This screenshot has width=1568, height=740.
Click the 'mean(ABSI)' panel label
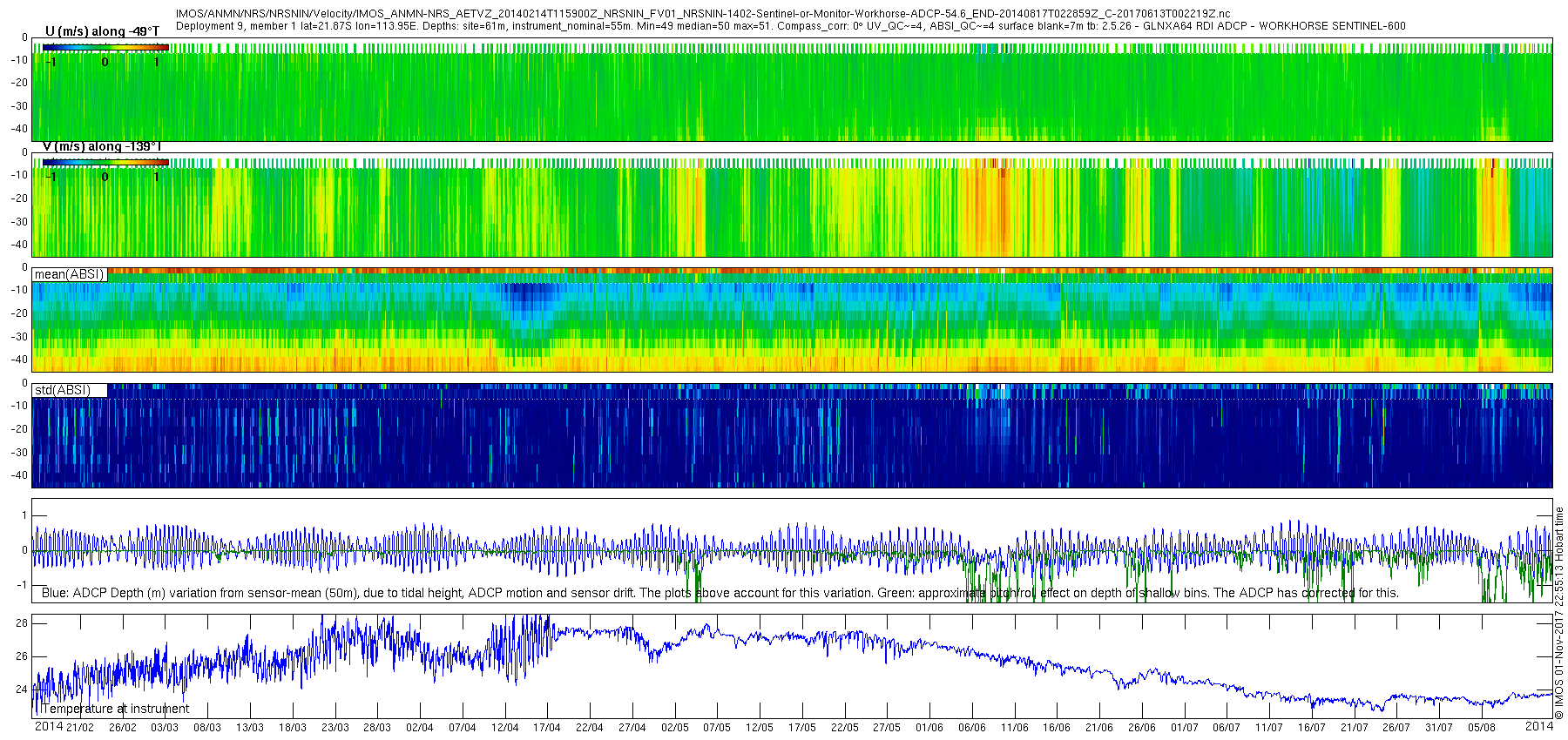[x=69, y=274]
